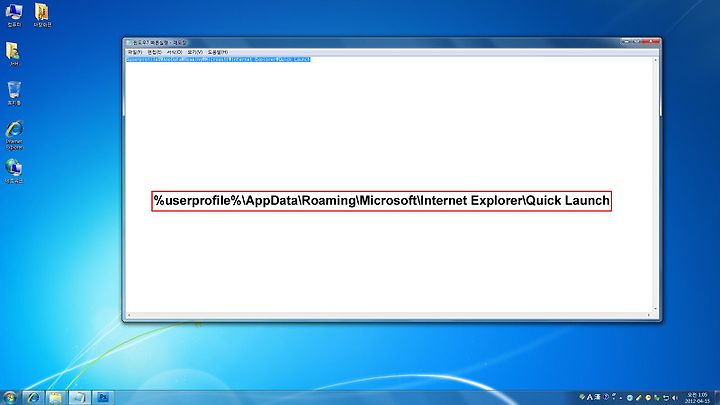The height and width of the screenshot is (405, 720).
Task: Select the Network desktop icon
Action: click(x=14, y=171)
